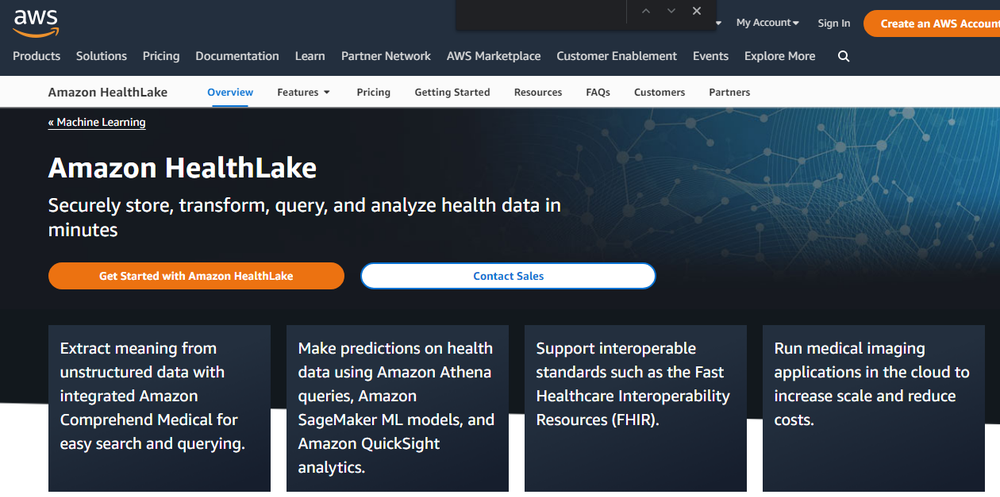
Task: Click the AWS logo
Action: click(x=36, y=23)
